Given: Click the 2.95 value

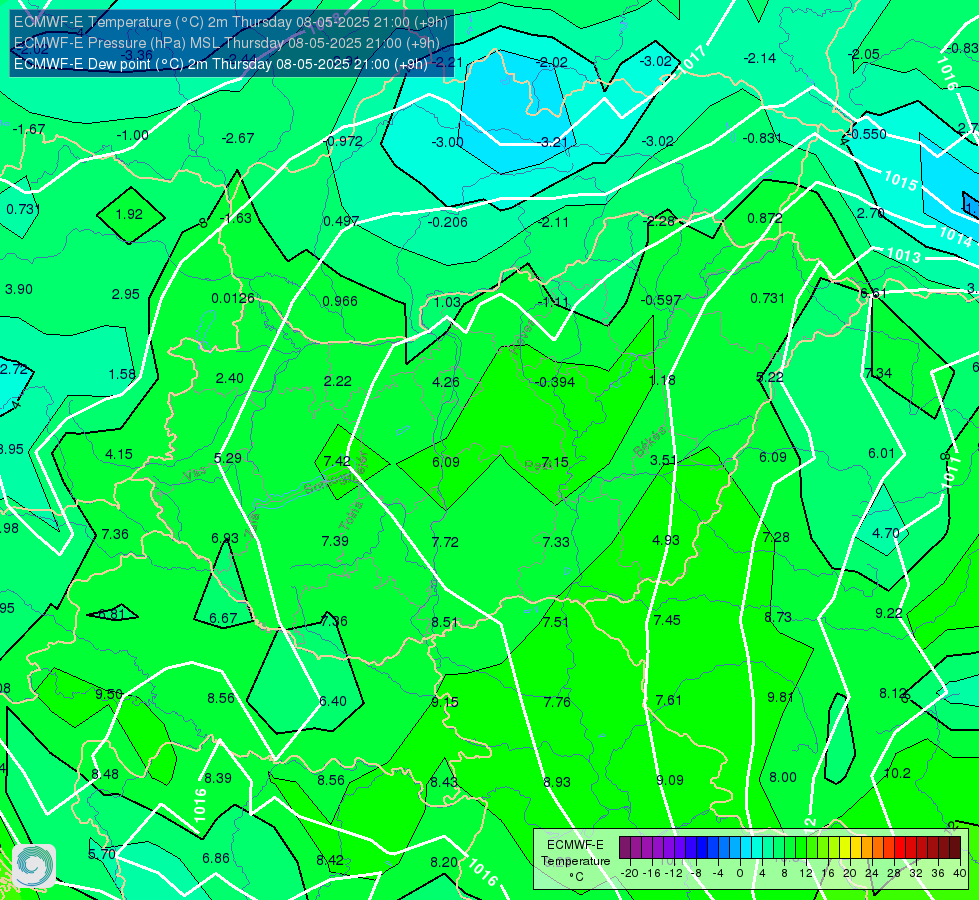Looking at the screenshot, I should click(125, 294).
